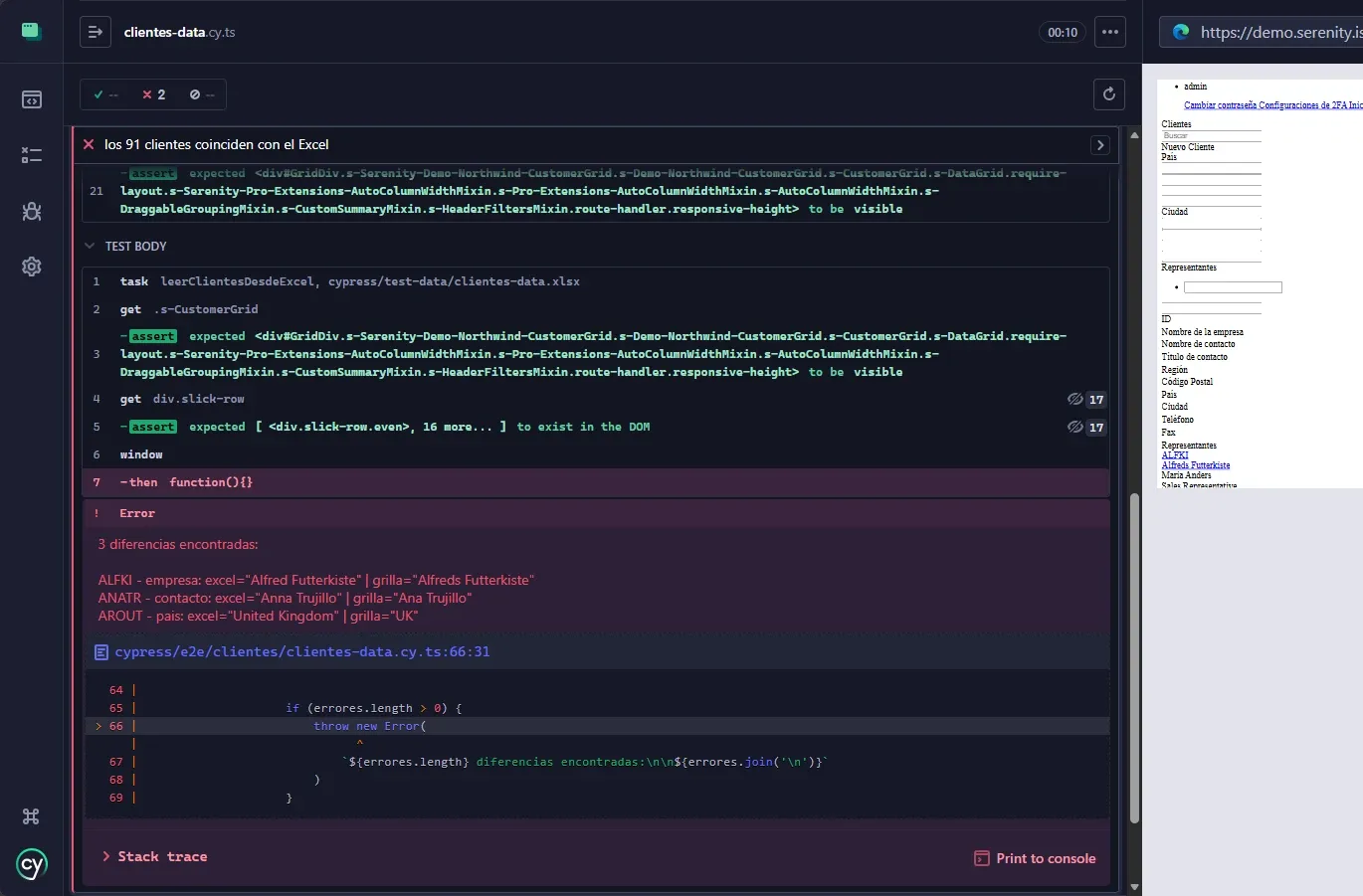Click the command log scrollbar thumb

tap(1134, 658)
